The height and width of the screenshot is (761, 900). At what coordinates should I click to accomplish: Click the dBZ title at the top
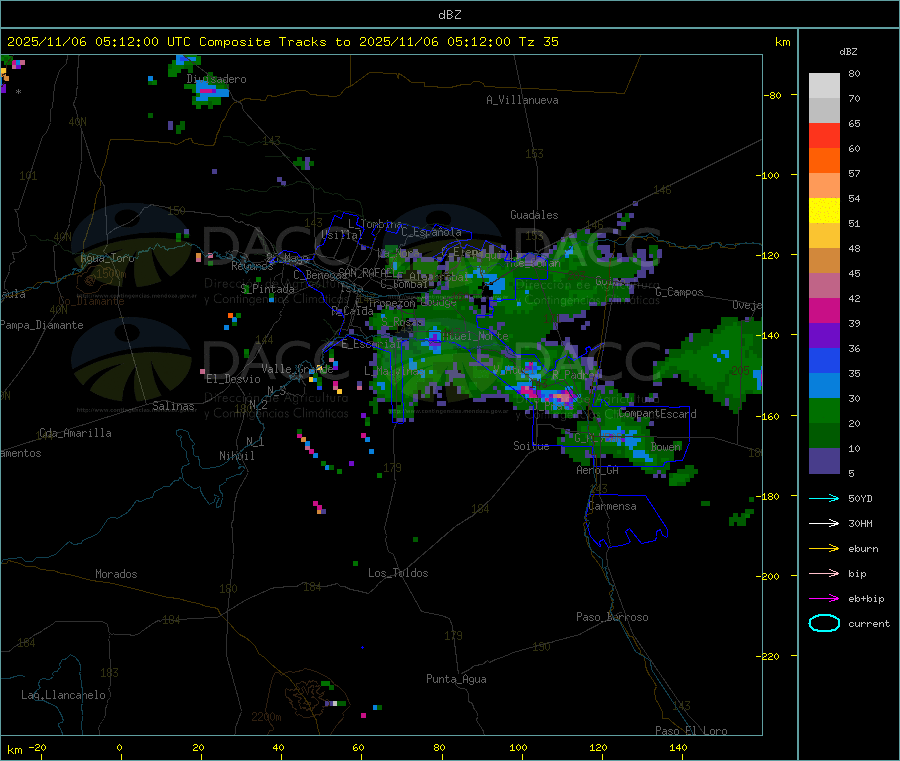tap(449, 14)
